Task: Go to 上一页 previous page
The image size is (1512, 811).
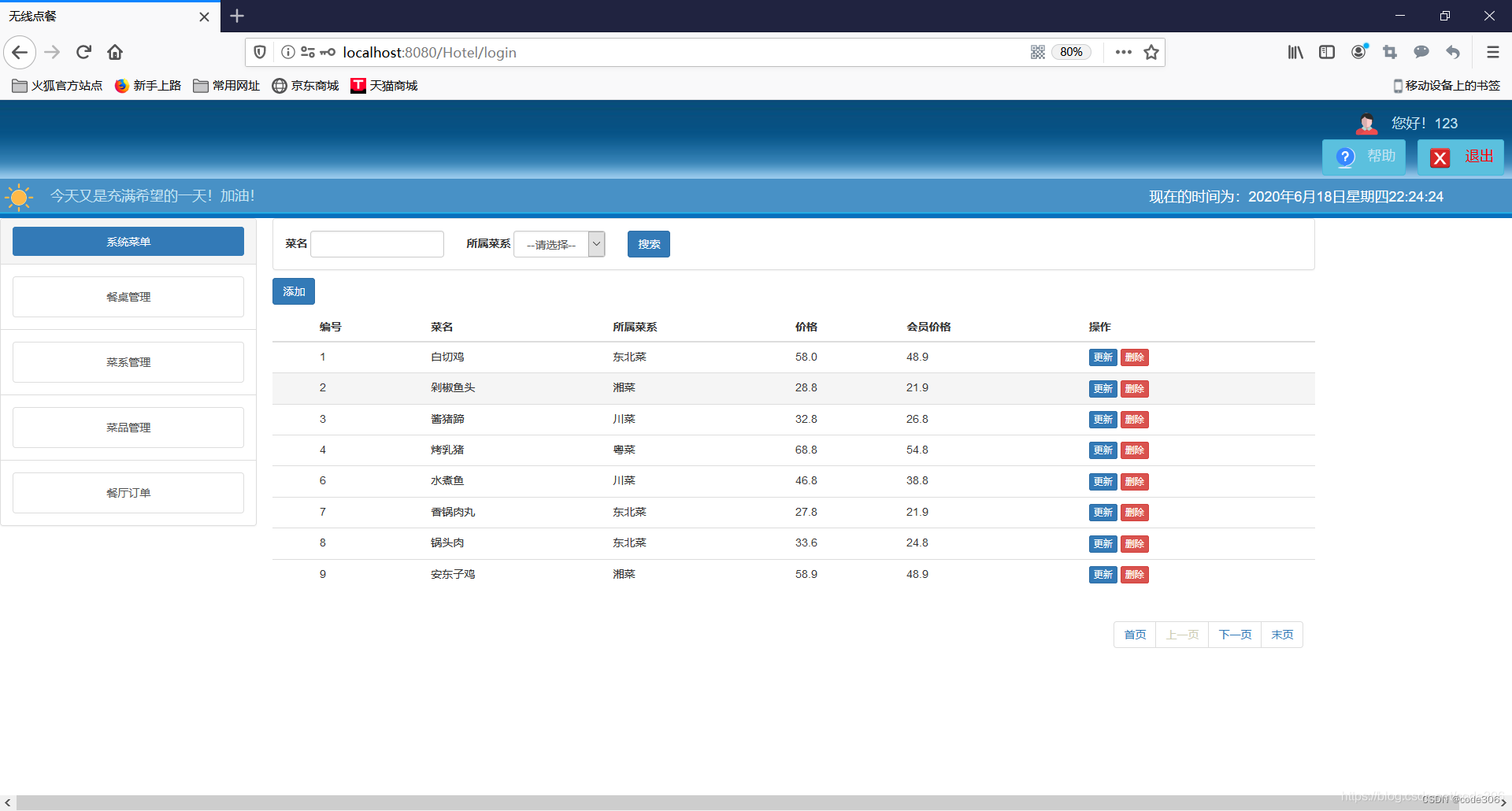Action: [x=1182, y=635]
